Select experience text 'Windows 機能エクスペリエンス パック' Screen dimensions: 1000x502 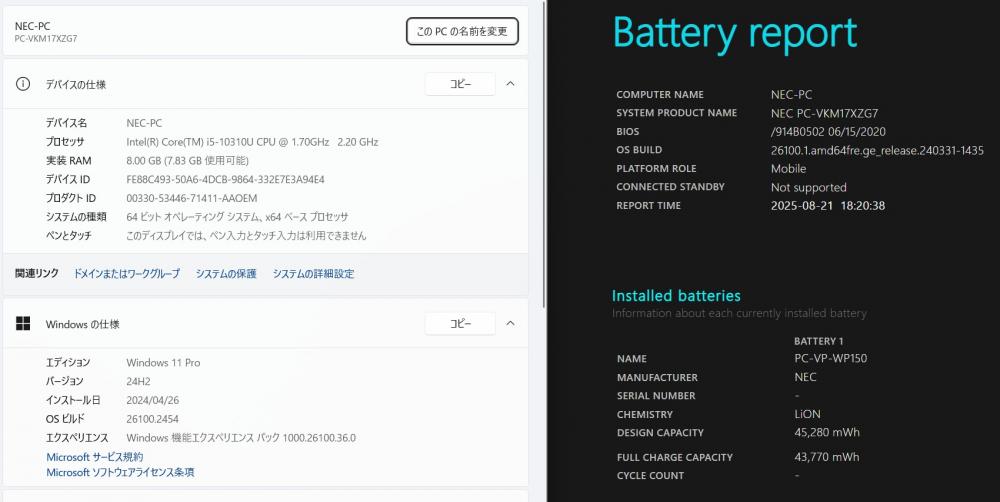click(203, 438)
